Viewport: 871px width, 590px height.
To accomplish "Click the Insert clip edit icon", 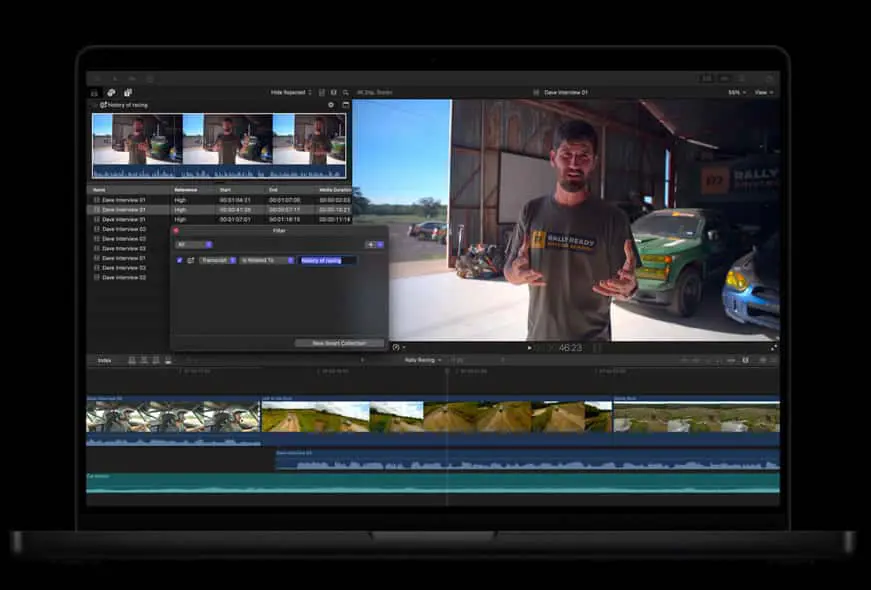I will pyautogui.click(x=144, y=361).
